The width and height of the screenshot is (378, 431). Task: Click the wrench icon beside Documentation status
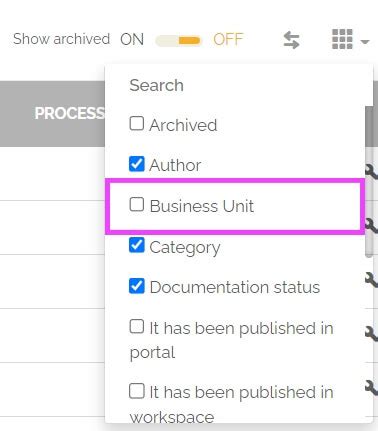[371, 280]
